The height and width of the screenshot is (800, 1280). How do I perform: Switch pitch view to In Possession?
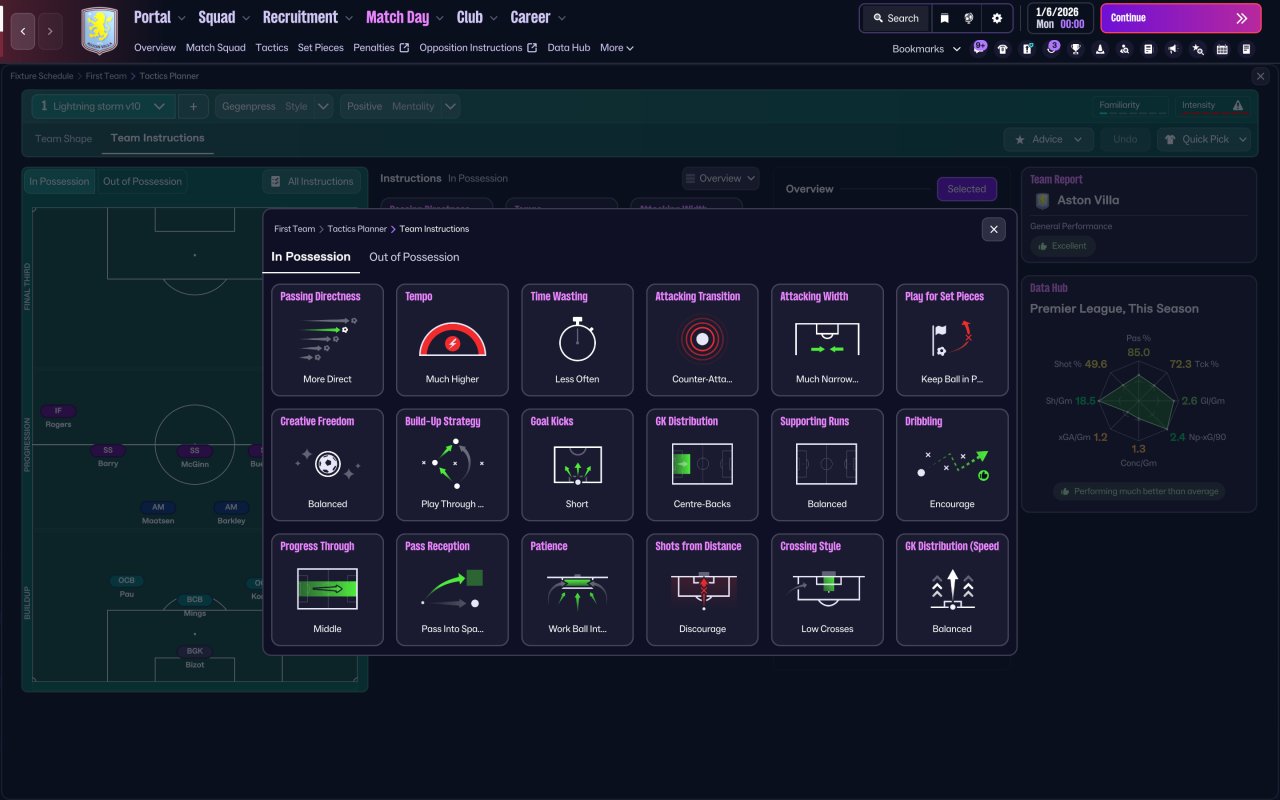tap(59, 181)
